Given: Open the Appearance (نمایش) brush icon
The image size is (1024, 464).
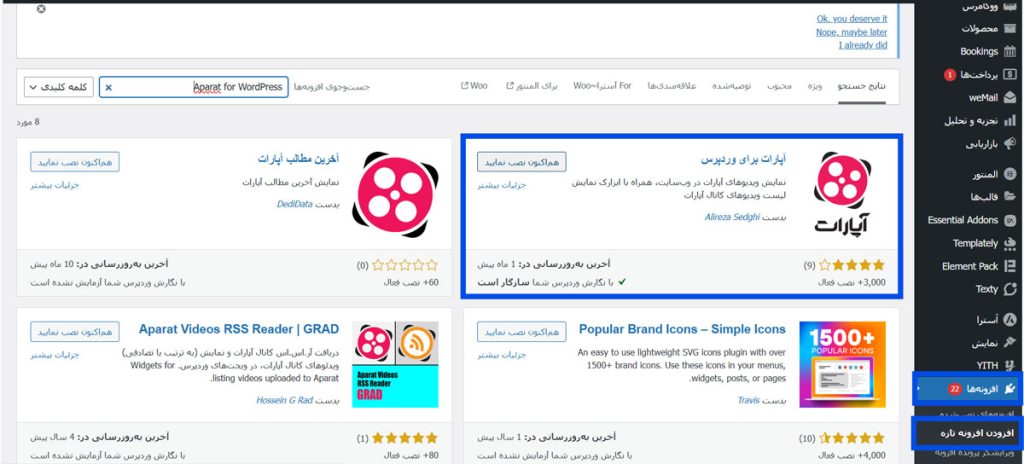Looking at the screenshot, I should pyautogui.click(x=1009, y=343).
